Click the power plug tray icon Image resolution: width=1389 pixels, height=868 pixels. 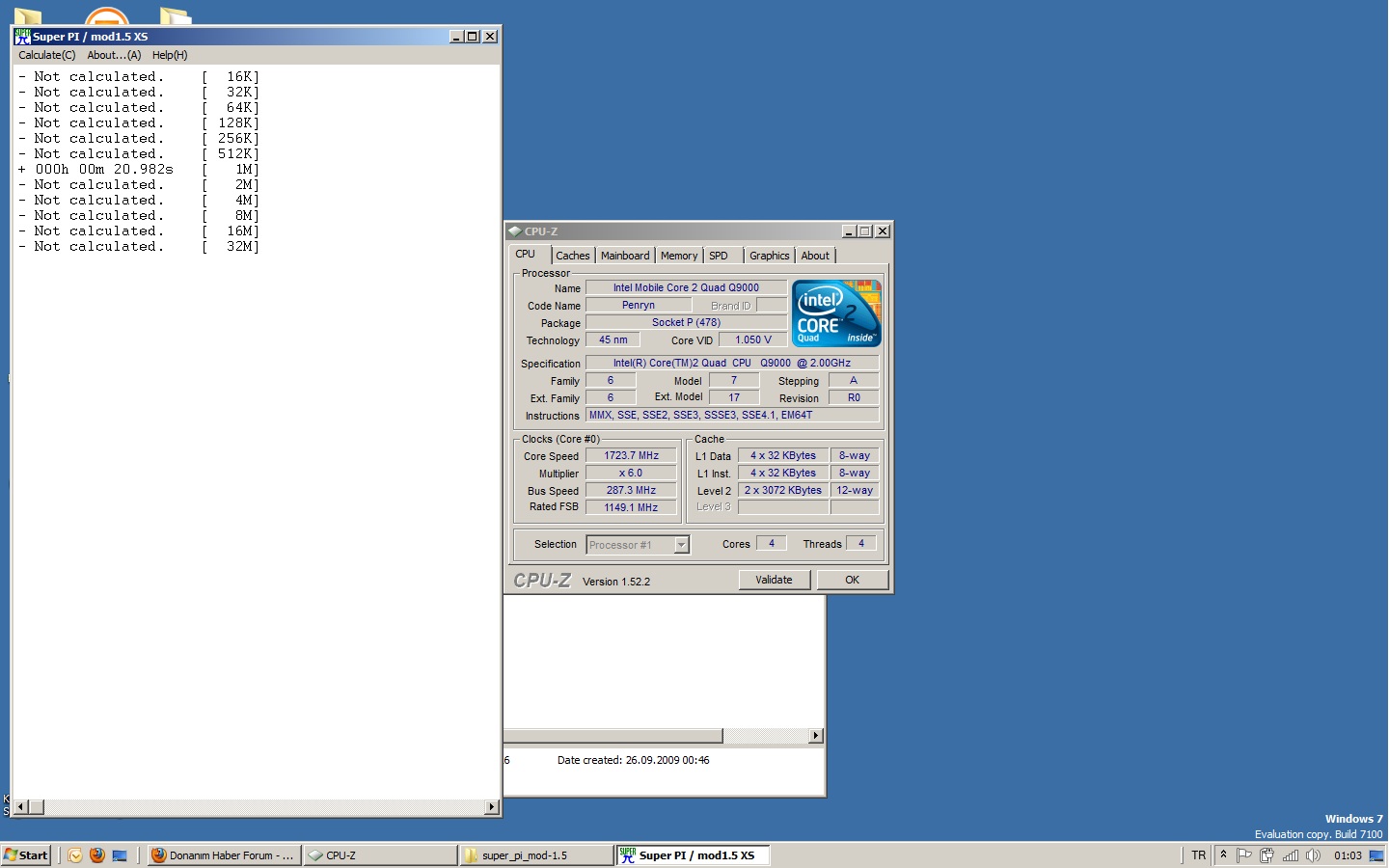(1266, 855)
